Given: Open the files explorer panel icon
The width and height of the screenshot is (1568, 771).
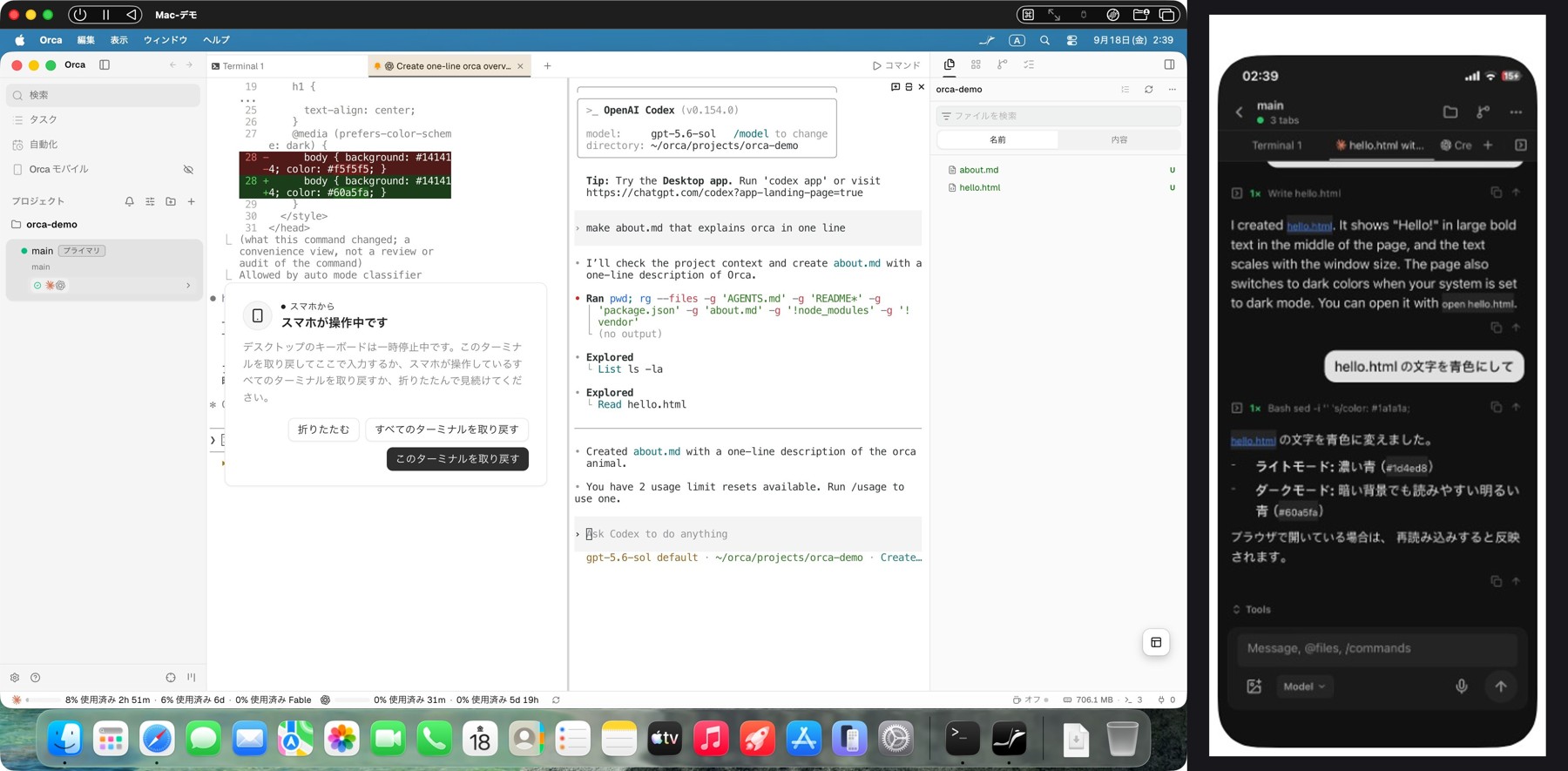Looking at the screenshot, I should 950,64.
